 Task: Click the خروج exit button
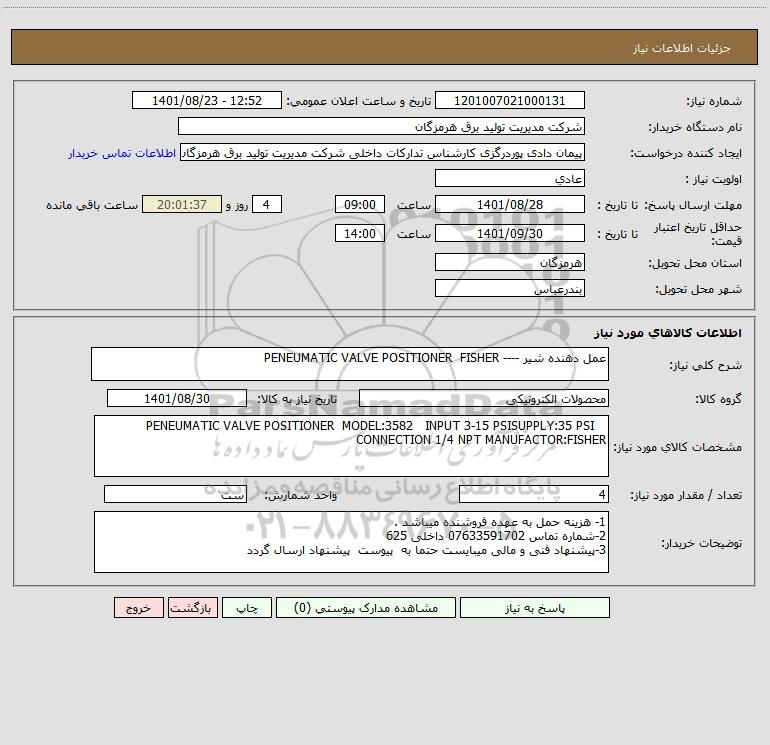pyautogui.click(x=138, y=608)
